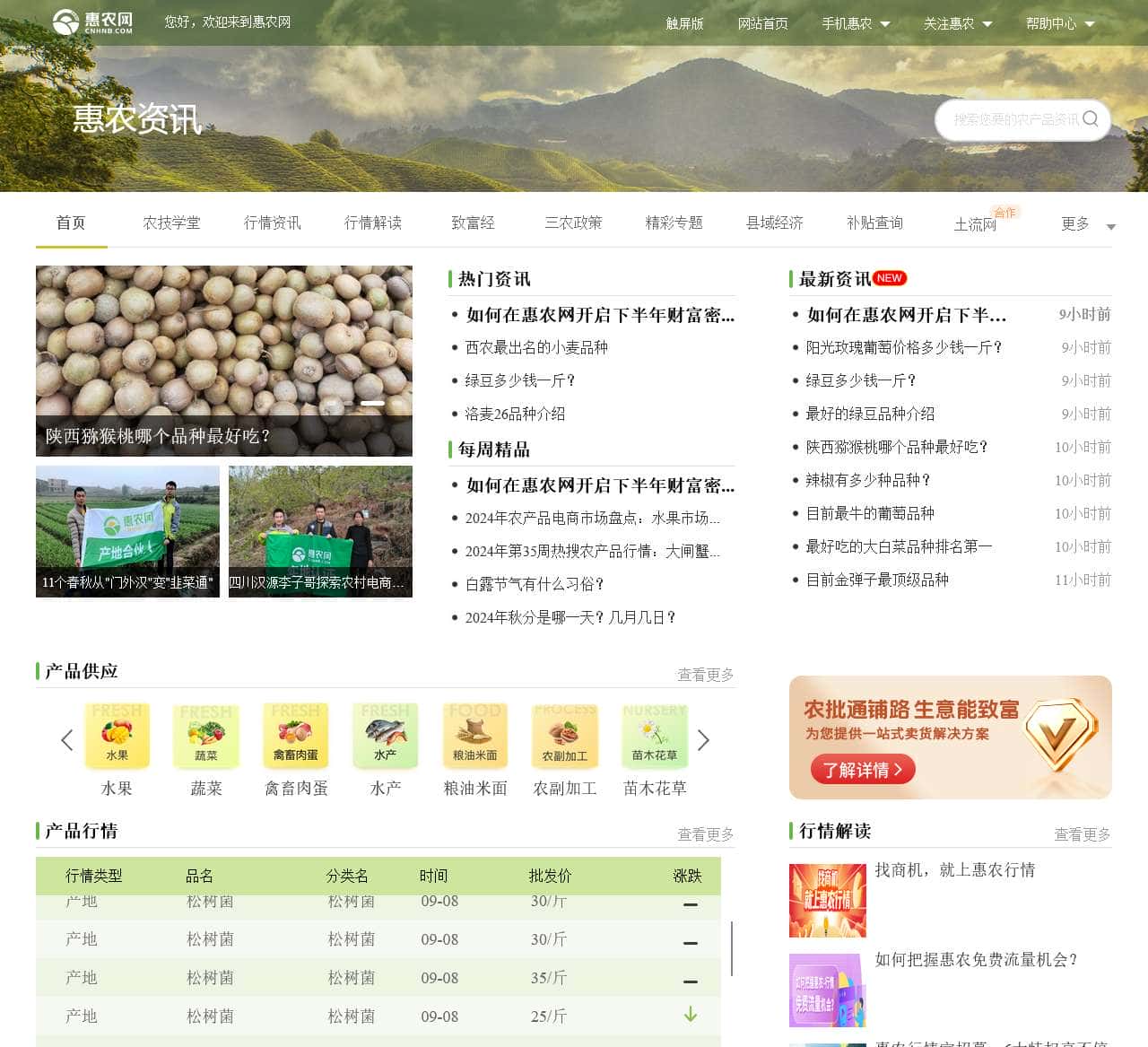The width and height of the screenshot is (1148, 1047).
Task: Show next product supply categories
Action: pos(703,740)
